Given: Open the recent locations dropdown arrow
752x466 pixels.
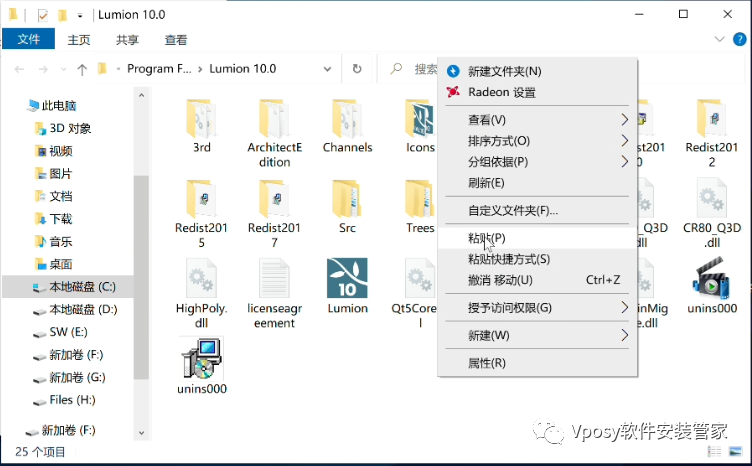Looking at the screenshot, I should [x=63, y=70].
